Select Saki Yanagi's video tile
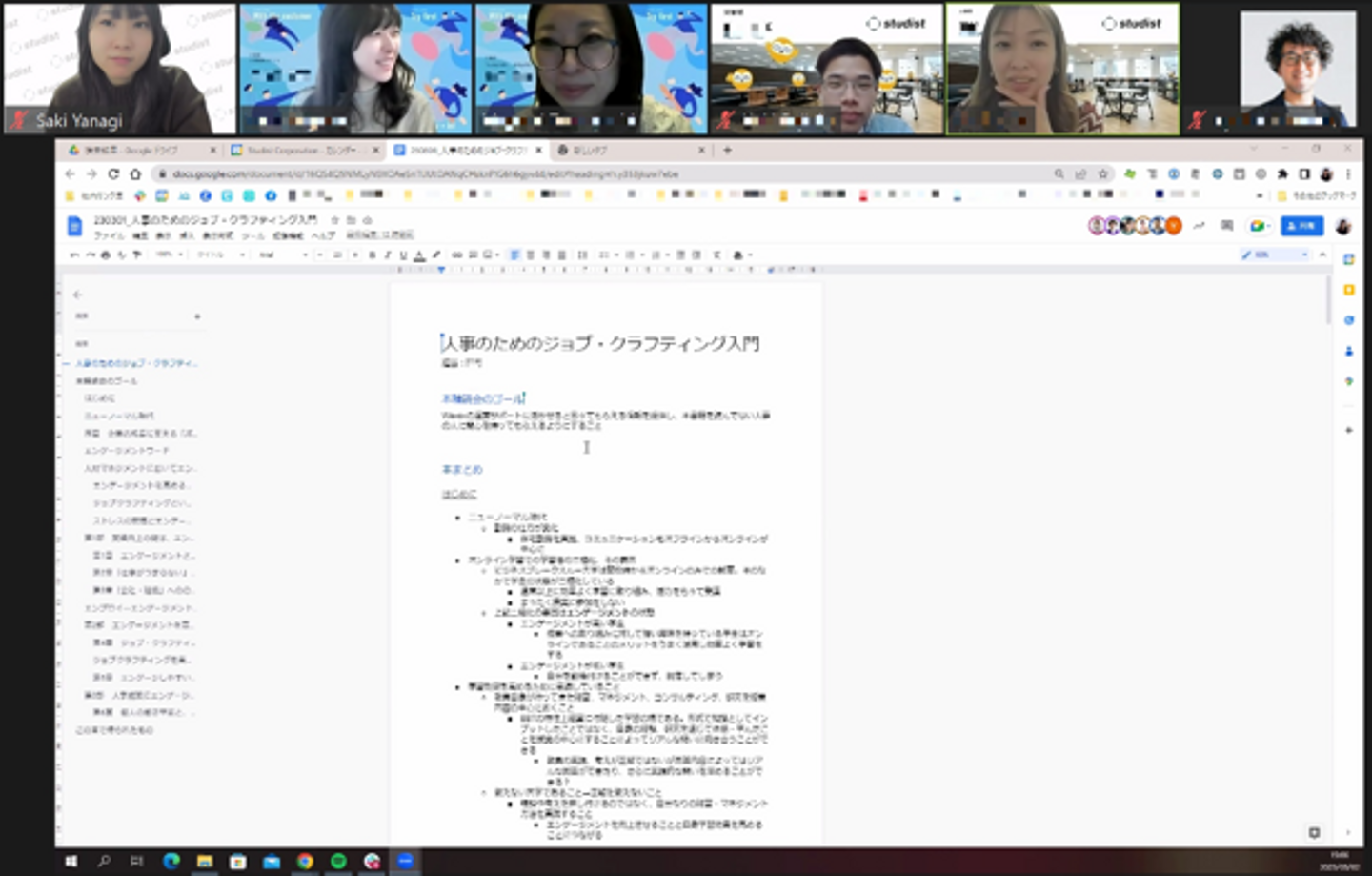1372x876 pixels. (x=119, y=68)
